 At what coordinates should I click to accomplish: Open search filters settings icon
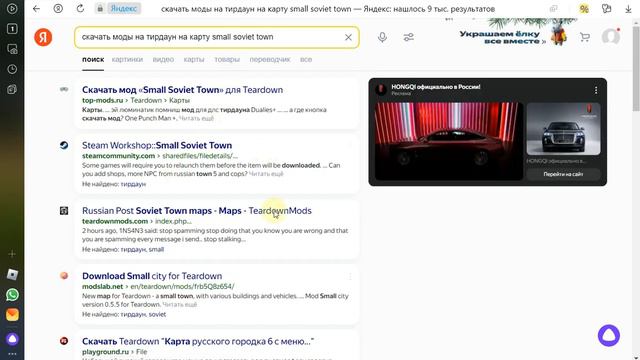(408, 37)
